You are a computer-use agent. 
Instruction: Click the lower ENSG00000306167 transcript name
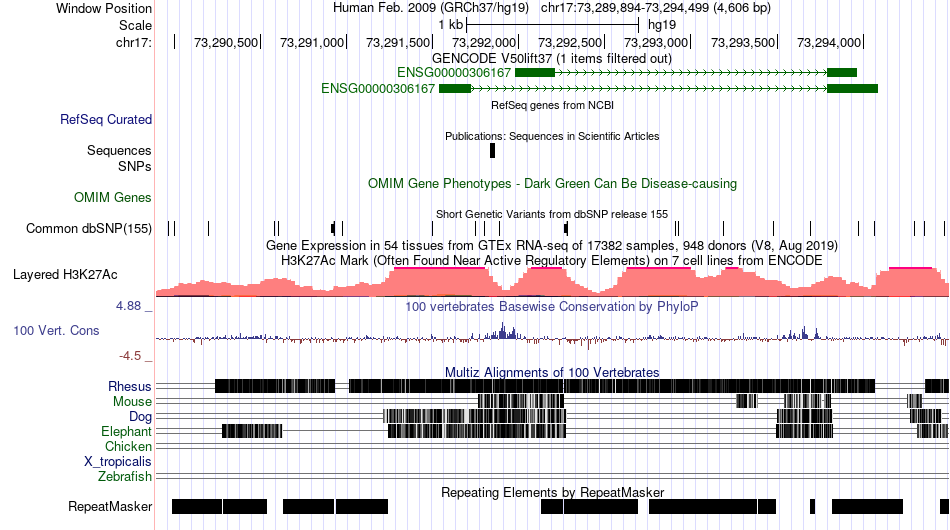pos(378,88)
